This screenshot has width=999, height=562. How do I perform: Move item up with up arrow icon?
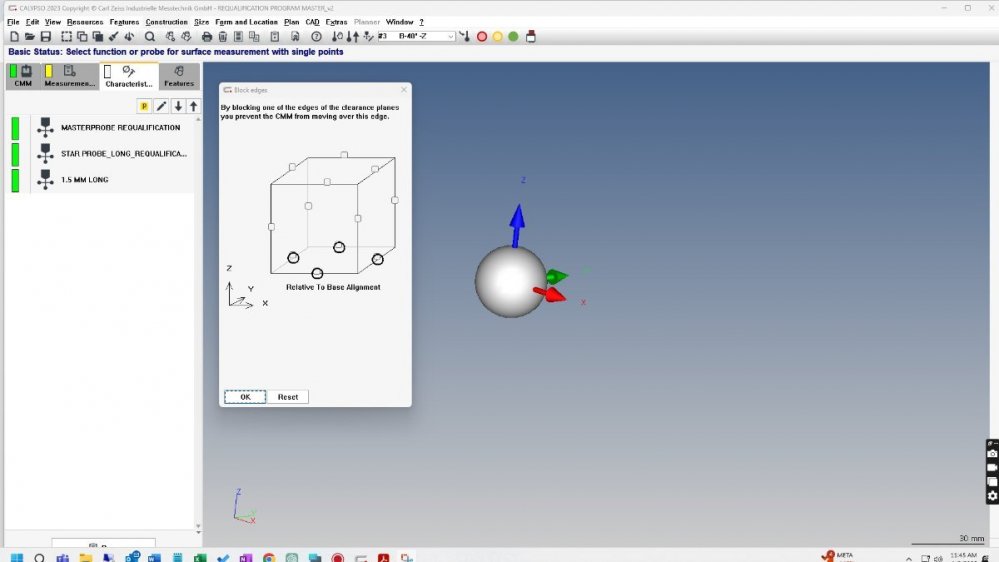pos(194,106)
